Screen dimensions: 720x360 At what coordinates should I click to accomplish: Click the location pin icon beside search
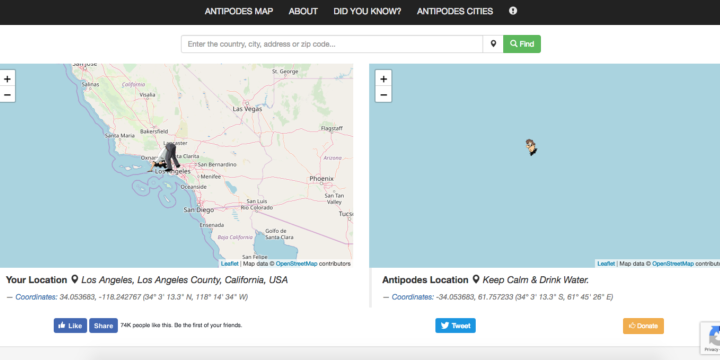point(493,44)
